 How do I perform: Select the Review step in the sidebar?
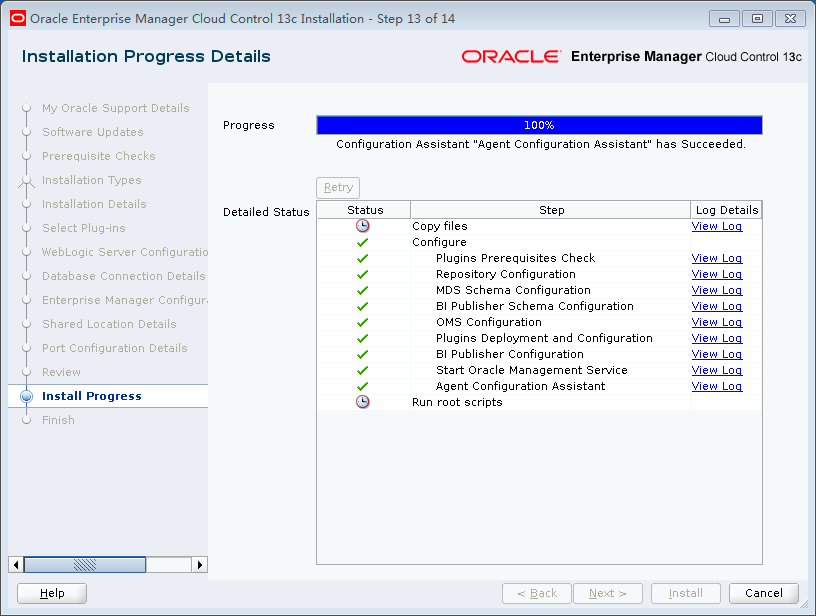click(61, 372)
